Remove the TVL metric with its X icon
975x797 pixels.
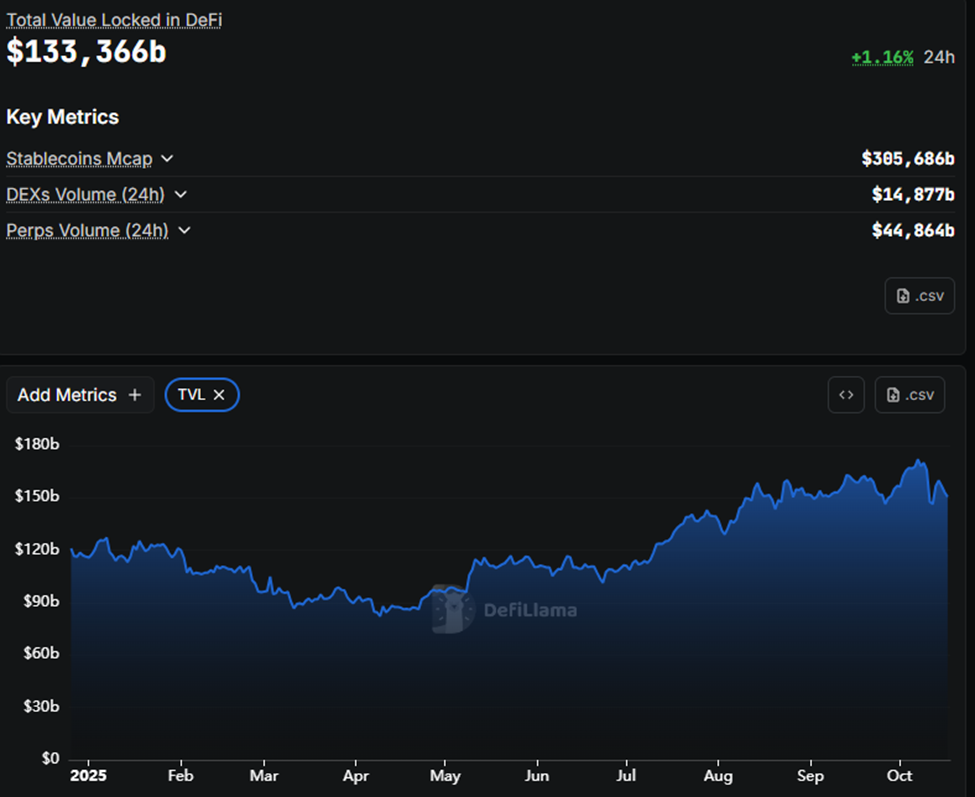point(220,395)
